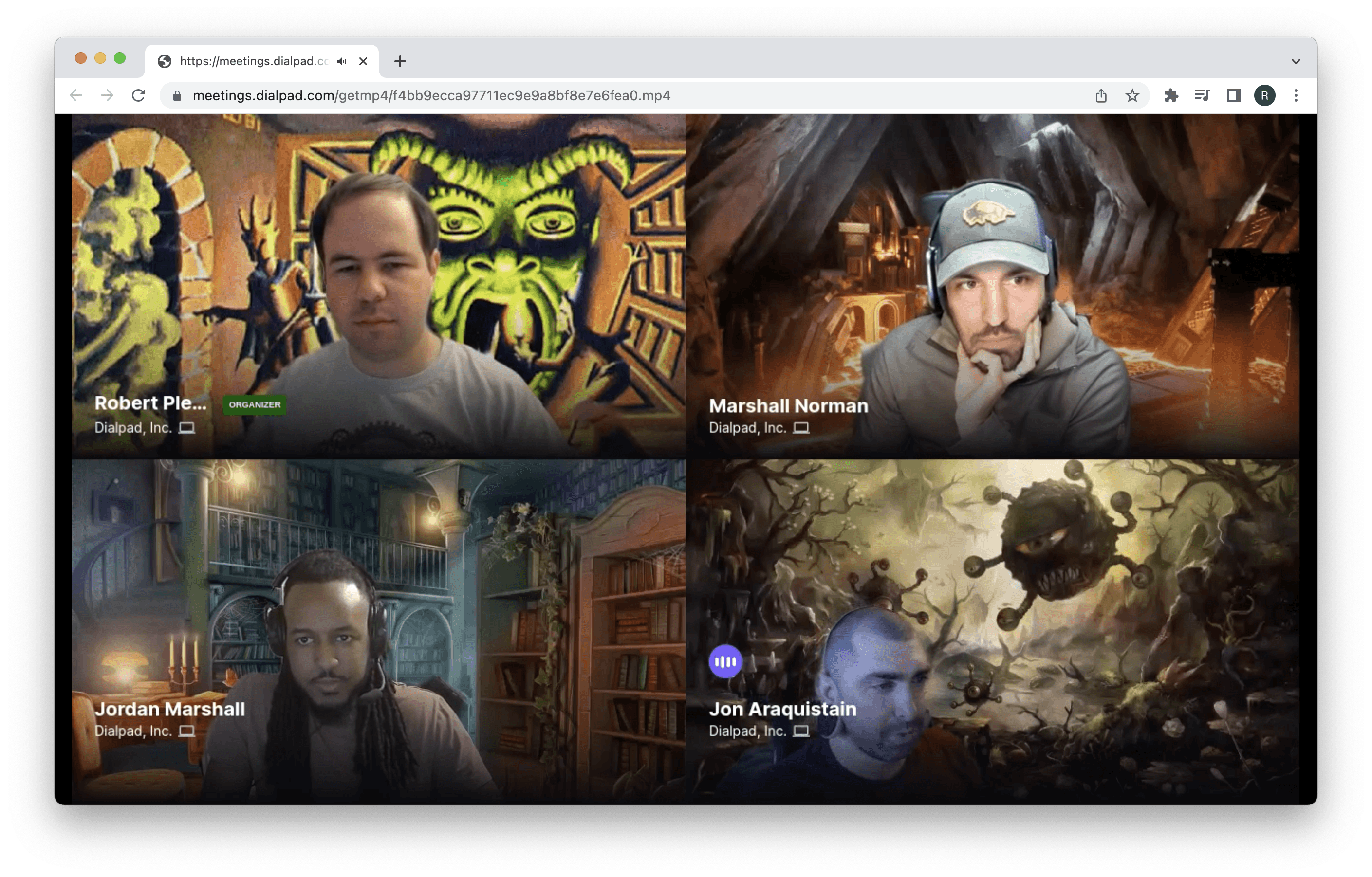Viewport: 1372px width, 877px height.
Task: Reload the meetings.dialpad.com page
Action: pyautogui.click(x=138, y=96)
